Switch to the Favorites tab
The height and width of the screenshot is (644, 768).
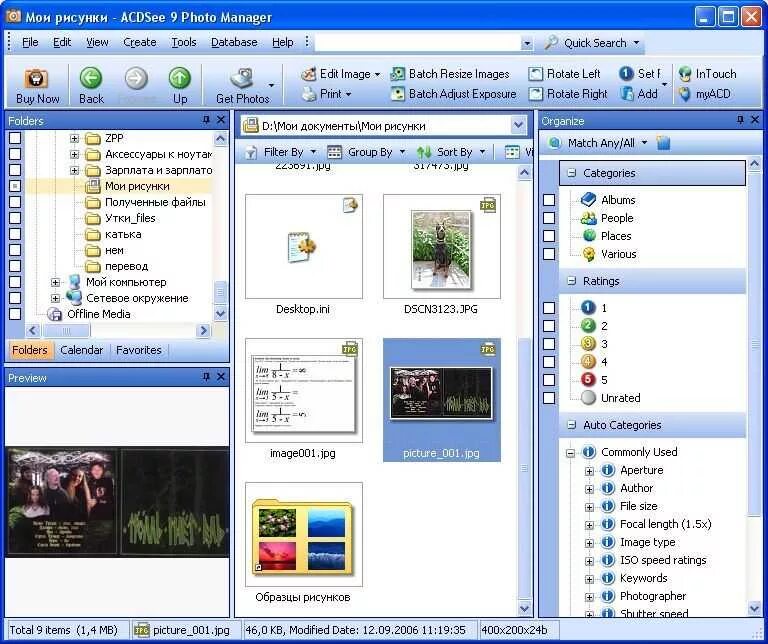[x=139, y=350]
